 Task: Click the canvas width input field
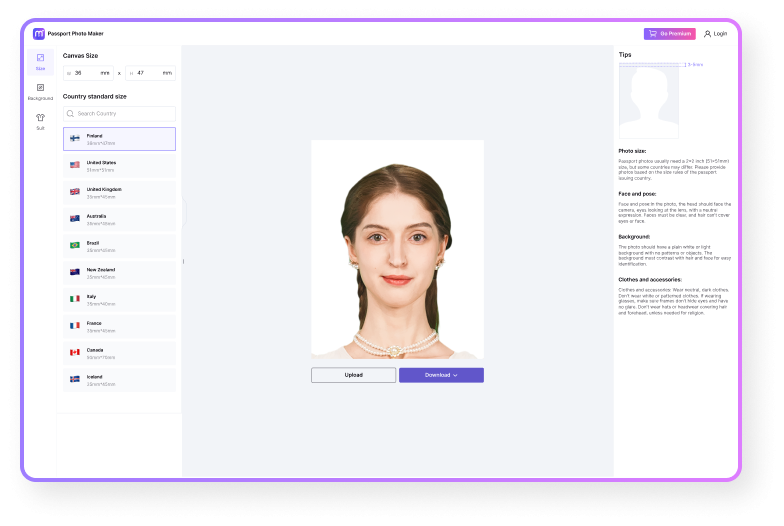click(89, 73)
